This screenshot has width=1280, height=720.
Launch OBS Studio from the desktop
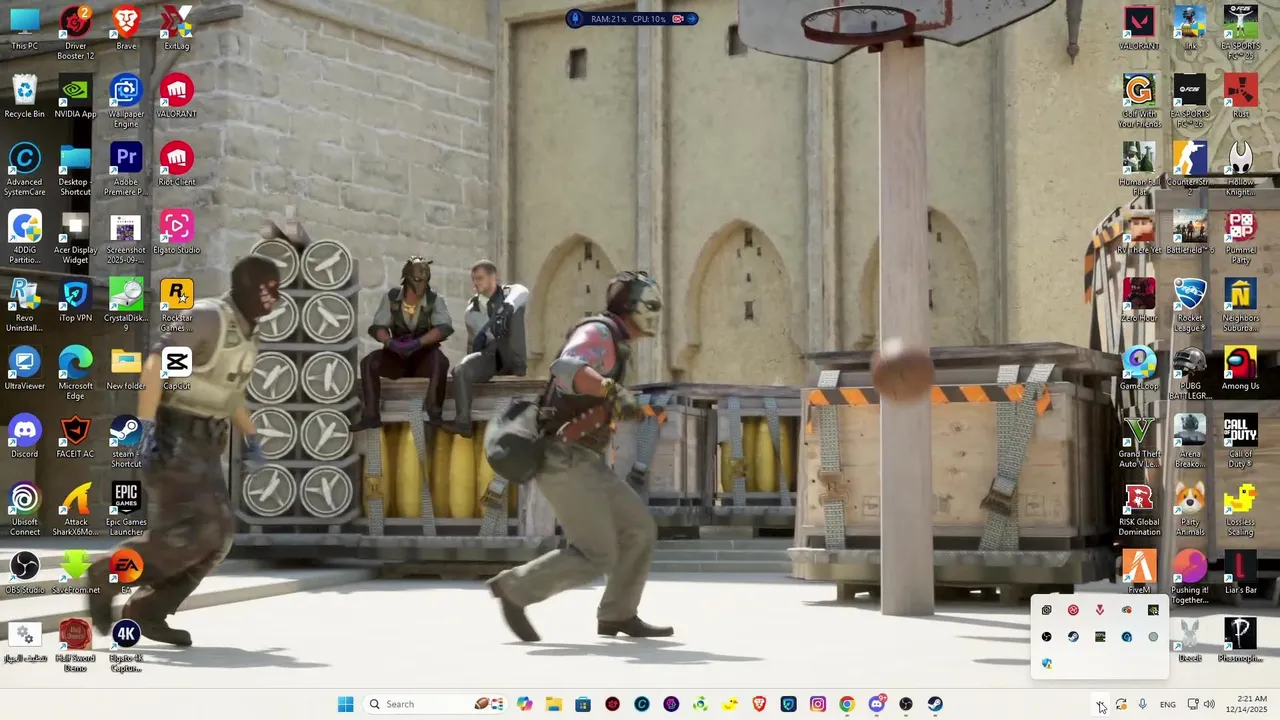(x=24, y=572)
